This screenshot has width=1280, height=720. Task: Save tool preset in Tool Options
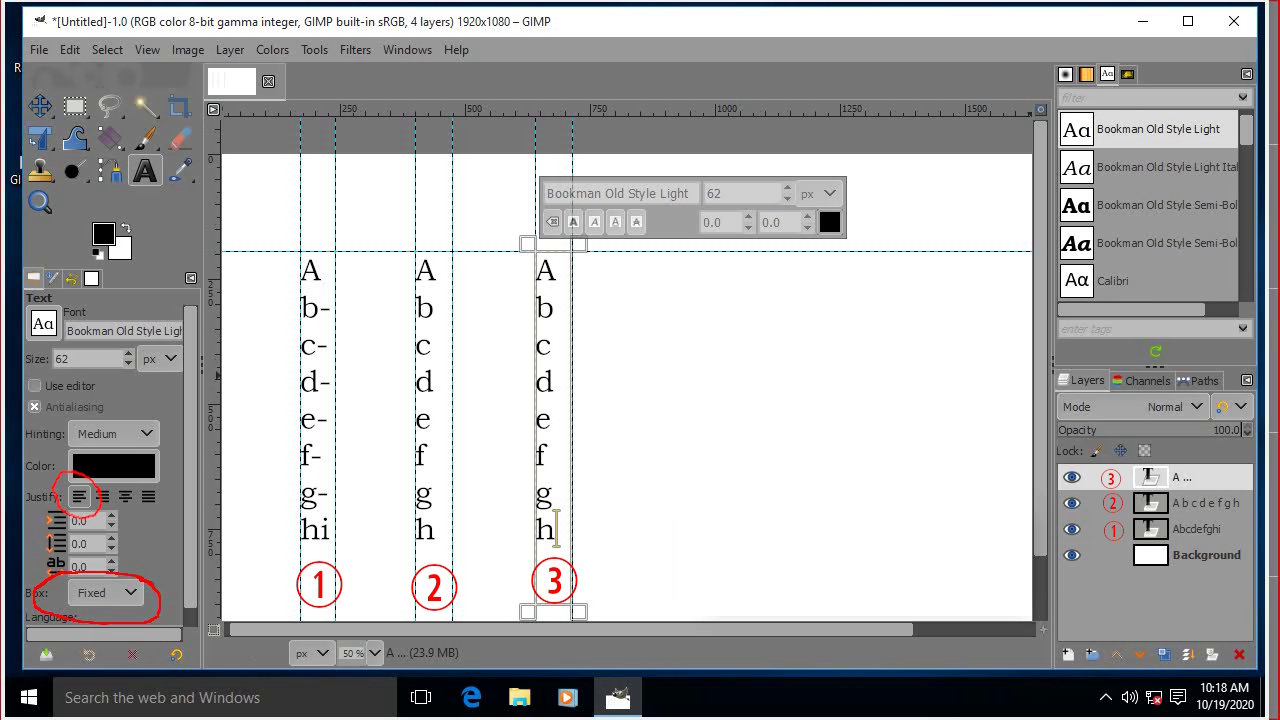46,655
